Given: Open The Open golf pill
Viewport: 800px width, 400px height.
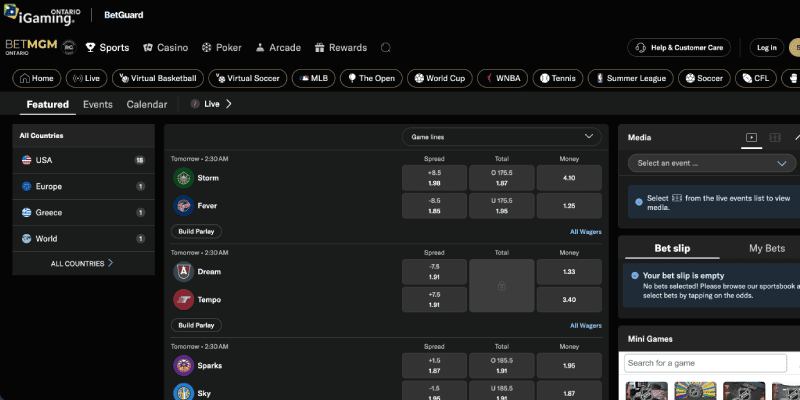Looking at the screenshot, I should coord(371,79).
